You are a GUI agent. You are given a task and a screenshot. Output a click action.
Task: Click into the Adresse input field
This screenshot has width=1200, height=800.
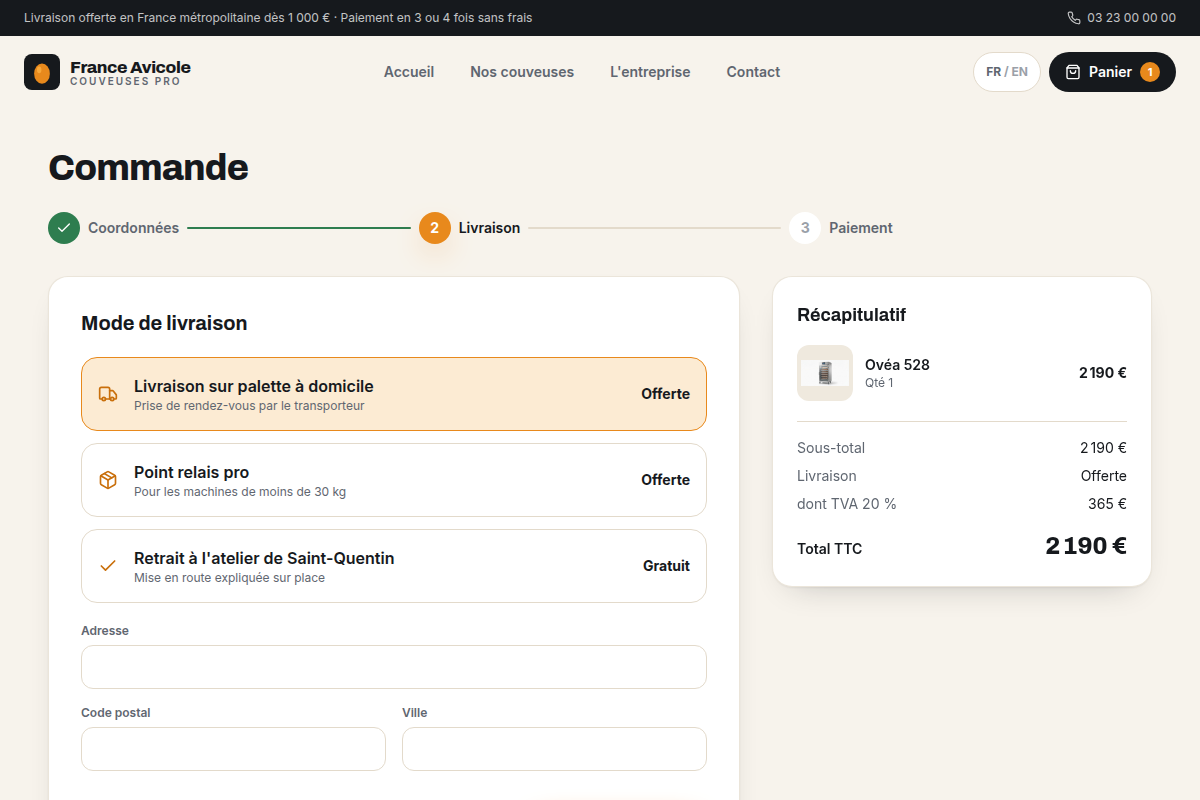(x=394, y=667)
